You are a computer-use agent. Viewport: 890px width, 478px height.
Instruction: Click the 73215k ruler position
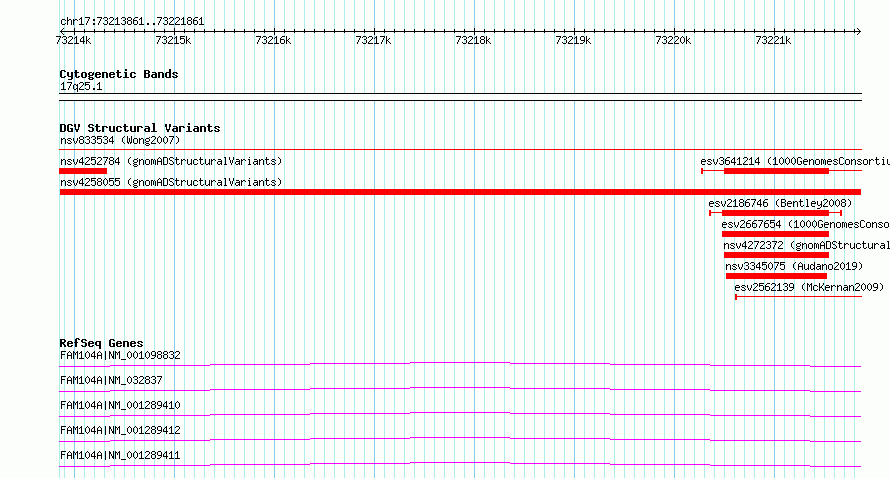click(x=173, y=40)
